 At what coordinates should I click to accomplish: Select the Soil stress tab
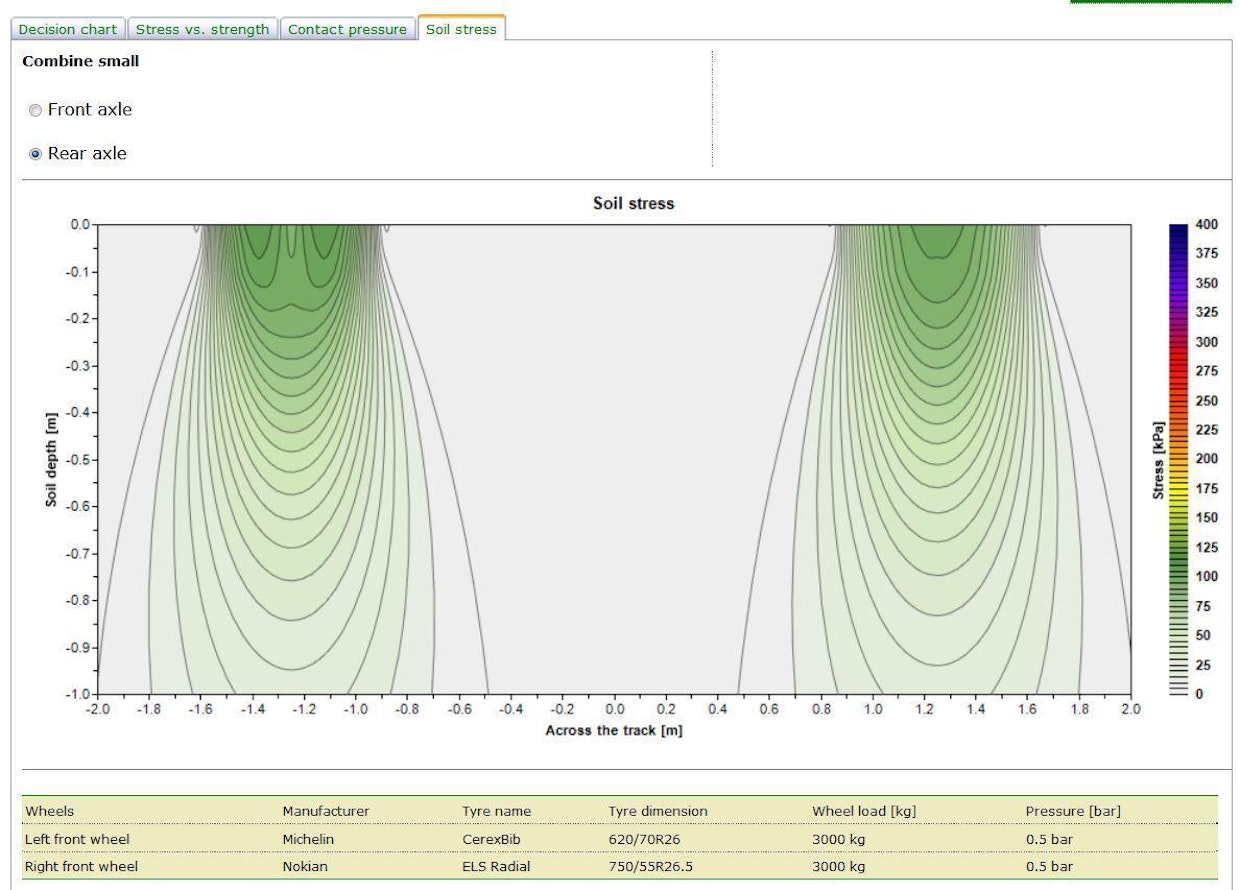(461, 29)
